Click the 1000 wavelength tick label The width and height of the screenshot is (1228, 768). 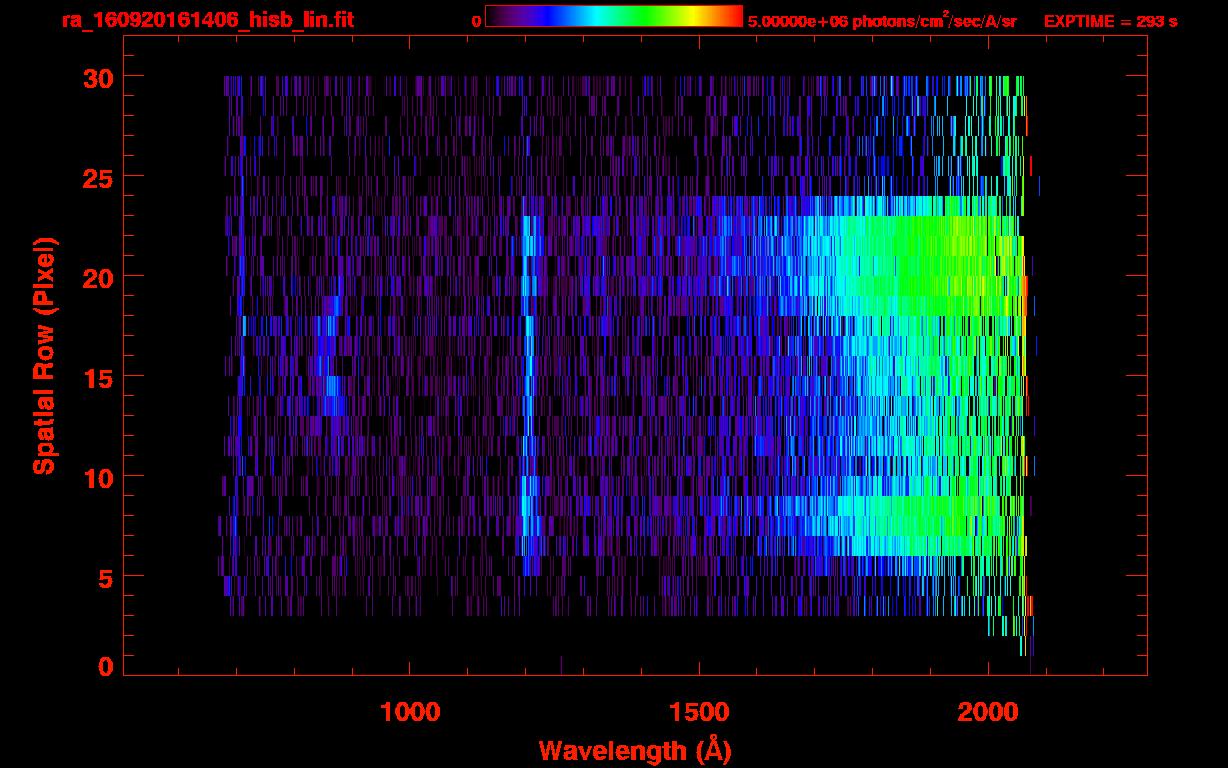410,712
